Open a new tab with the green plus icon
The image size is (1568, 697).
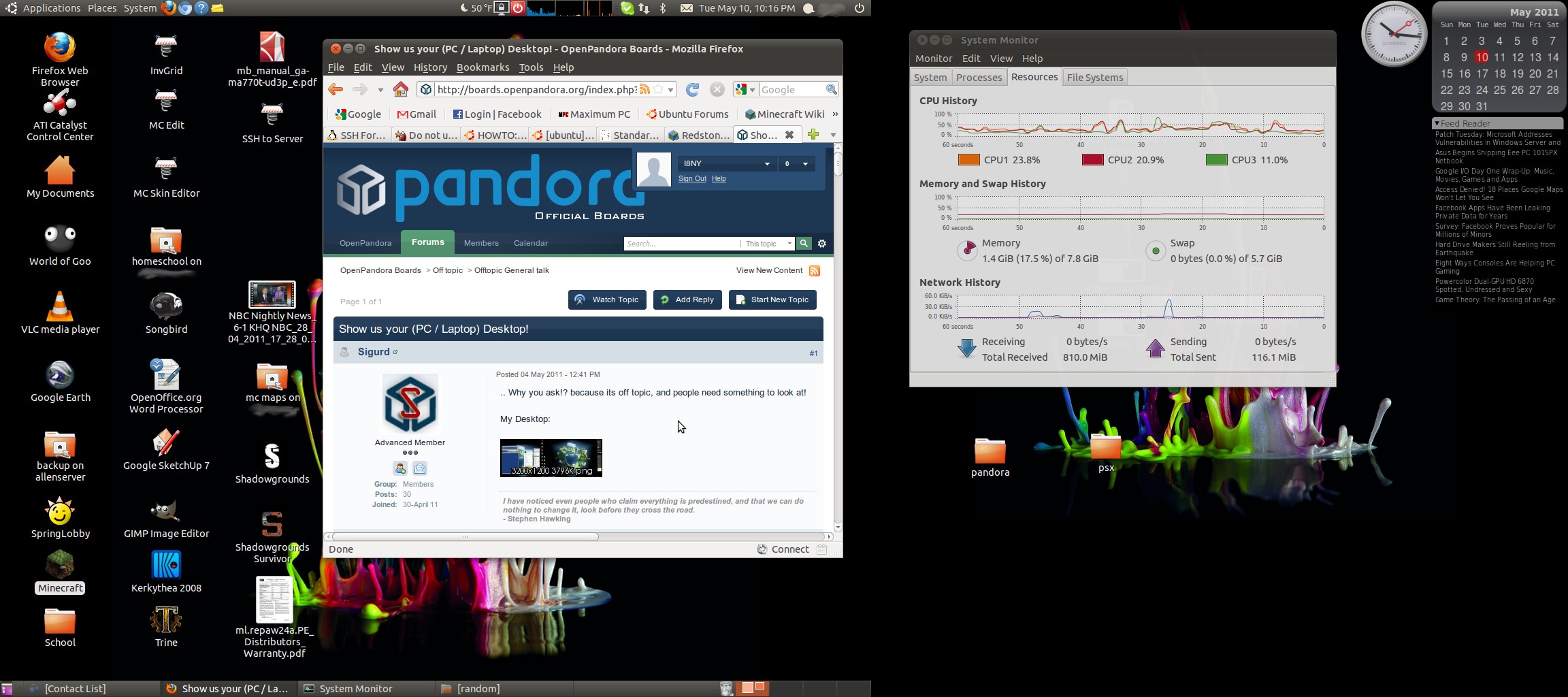coord(813,135)
